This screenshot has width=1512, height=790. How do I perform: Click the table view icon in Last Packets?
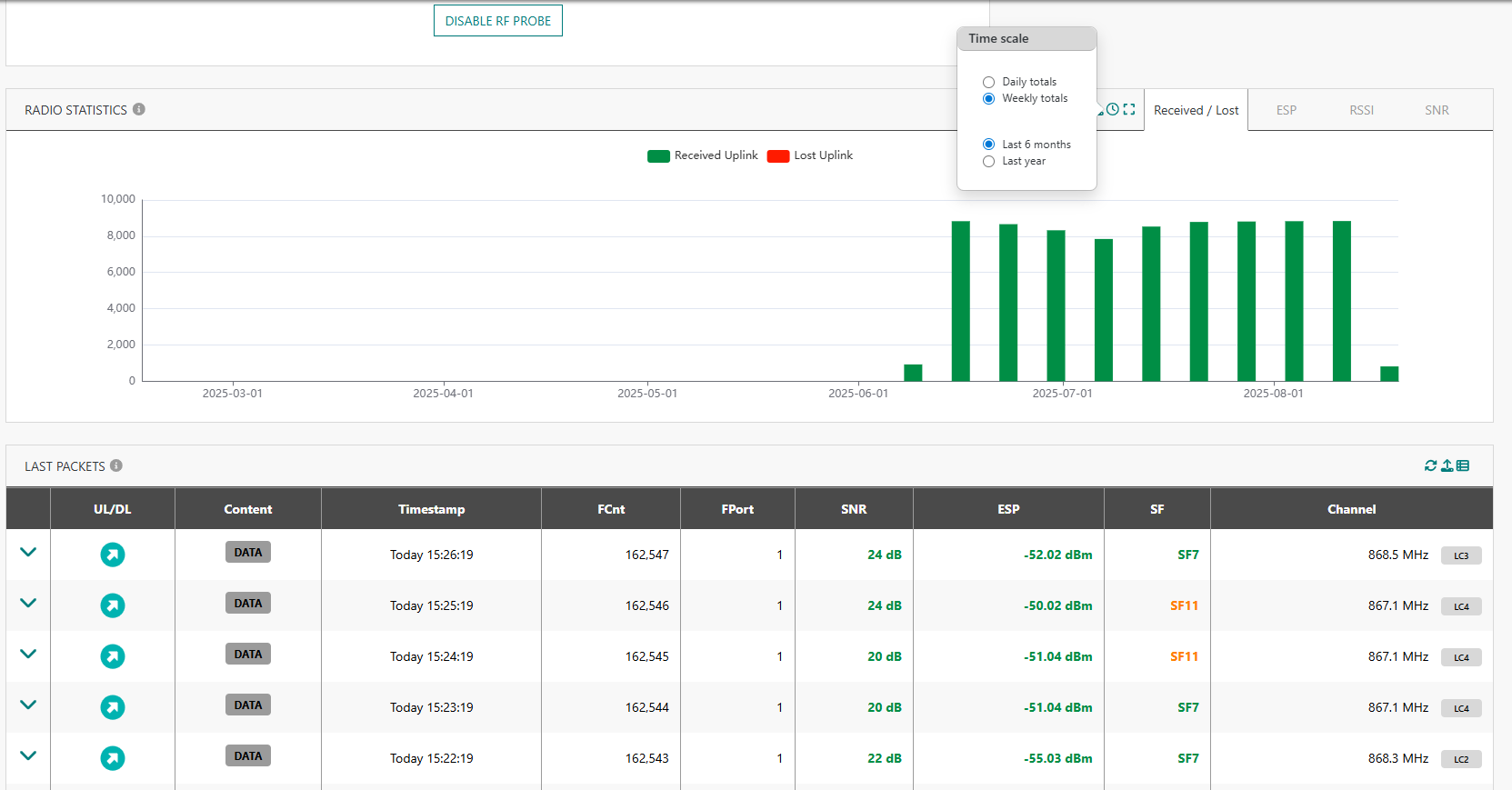pos(1463,465)
